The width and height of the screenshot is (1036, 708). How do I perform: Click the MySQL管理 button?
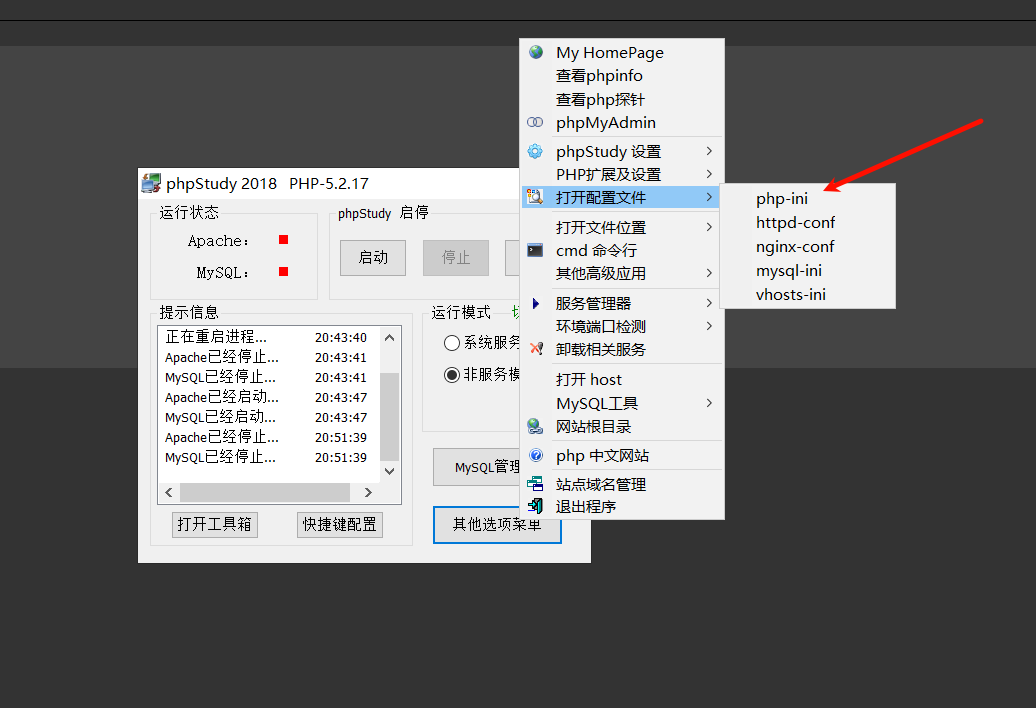pyautogui.click(x=478, y=467)
